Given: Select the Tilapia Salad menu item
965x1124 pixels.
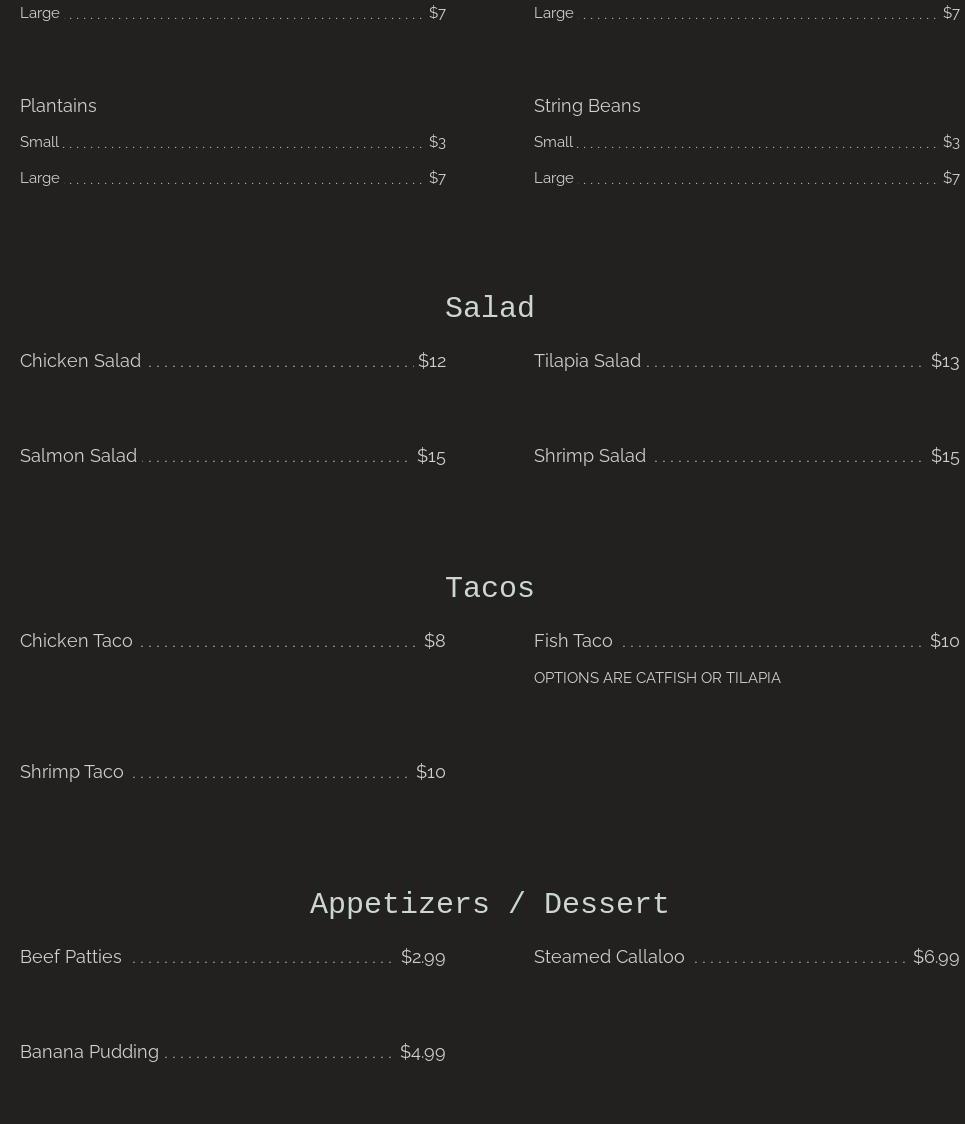Looking at the screenshot, I should point(587,361).
